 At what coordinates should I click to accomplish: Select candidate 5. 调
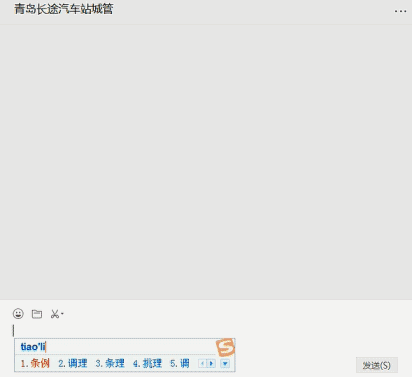pos(180,363)
